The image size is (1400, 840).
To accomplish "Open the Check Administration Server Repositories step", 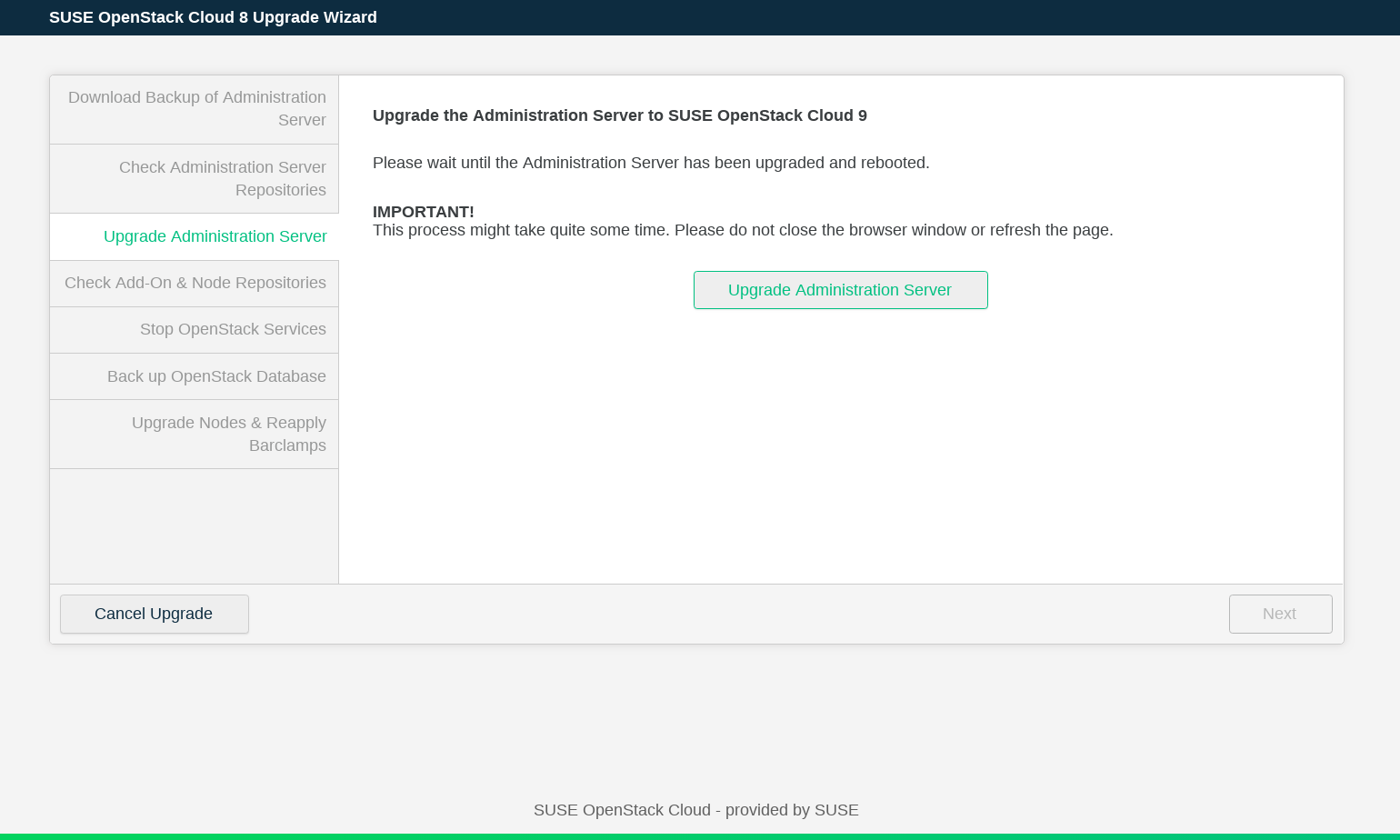I will 222,178.
